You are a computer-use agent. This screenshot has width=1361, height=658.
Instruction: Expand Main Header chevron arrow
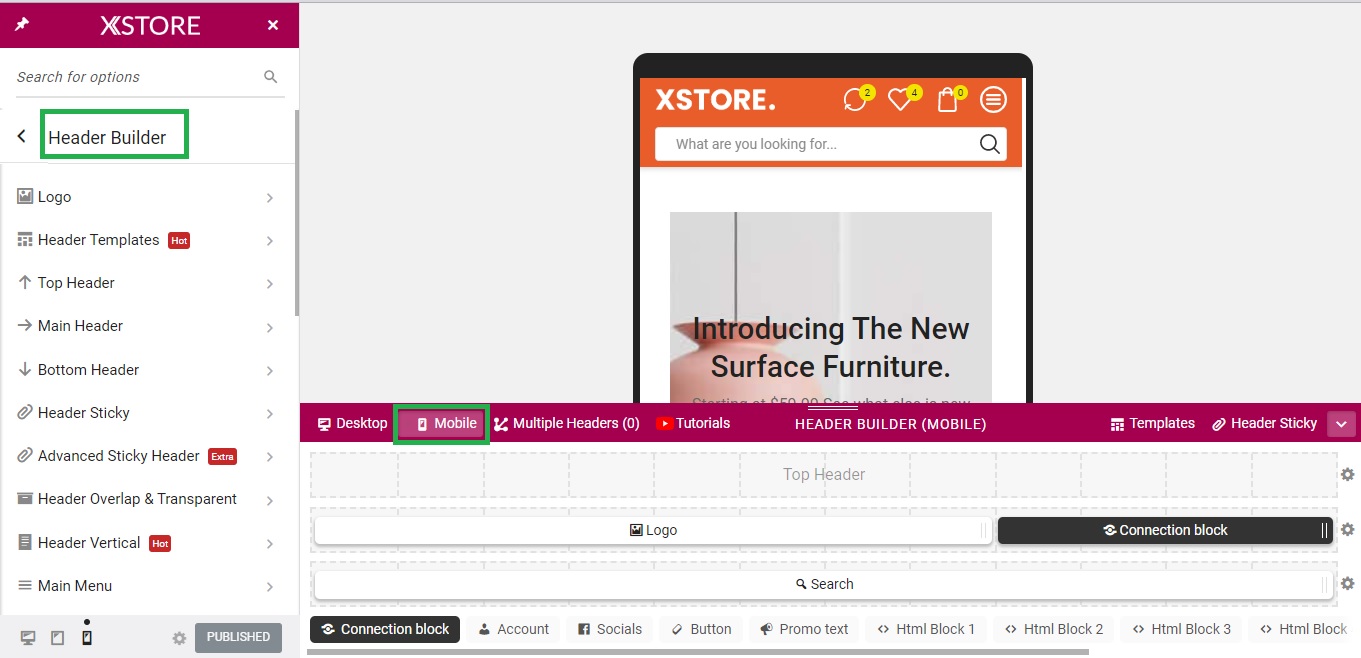click(270, 327)
